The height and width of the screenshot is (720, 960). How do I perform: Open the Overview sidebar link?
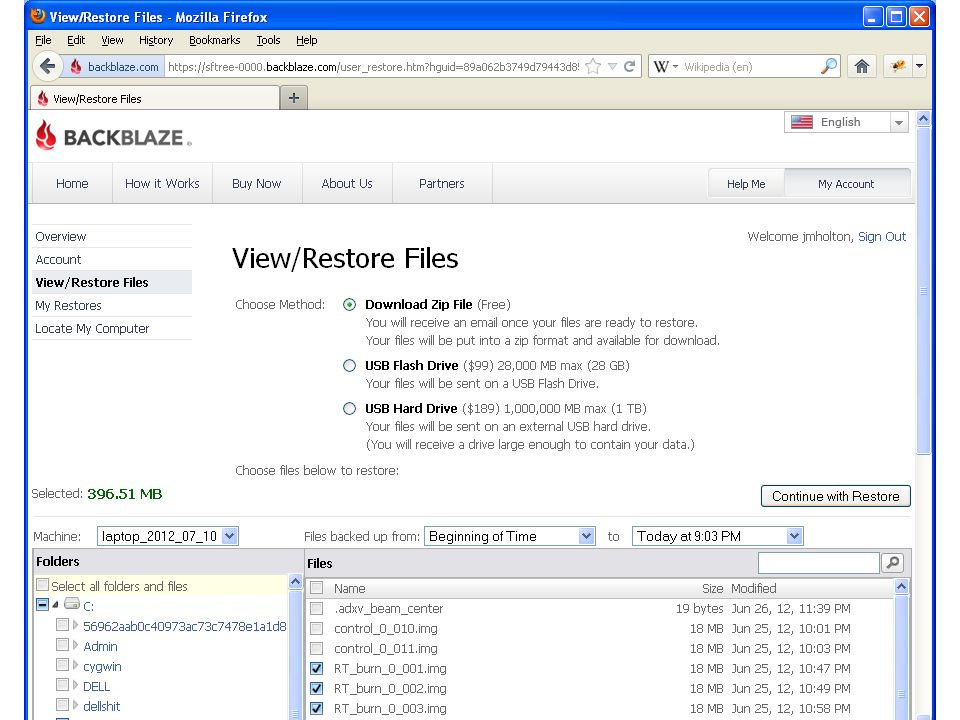coord(61,237)
